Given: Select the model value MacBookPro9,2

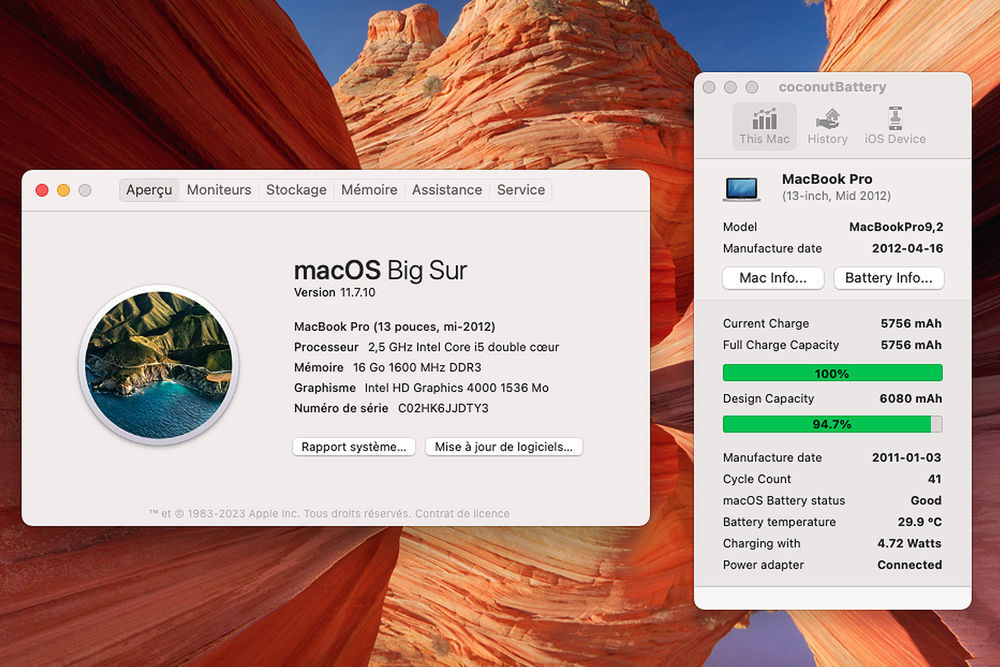Looking at the screenshot, I should click(x=896, y=227).
